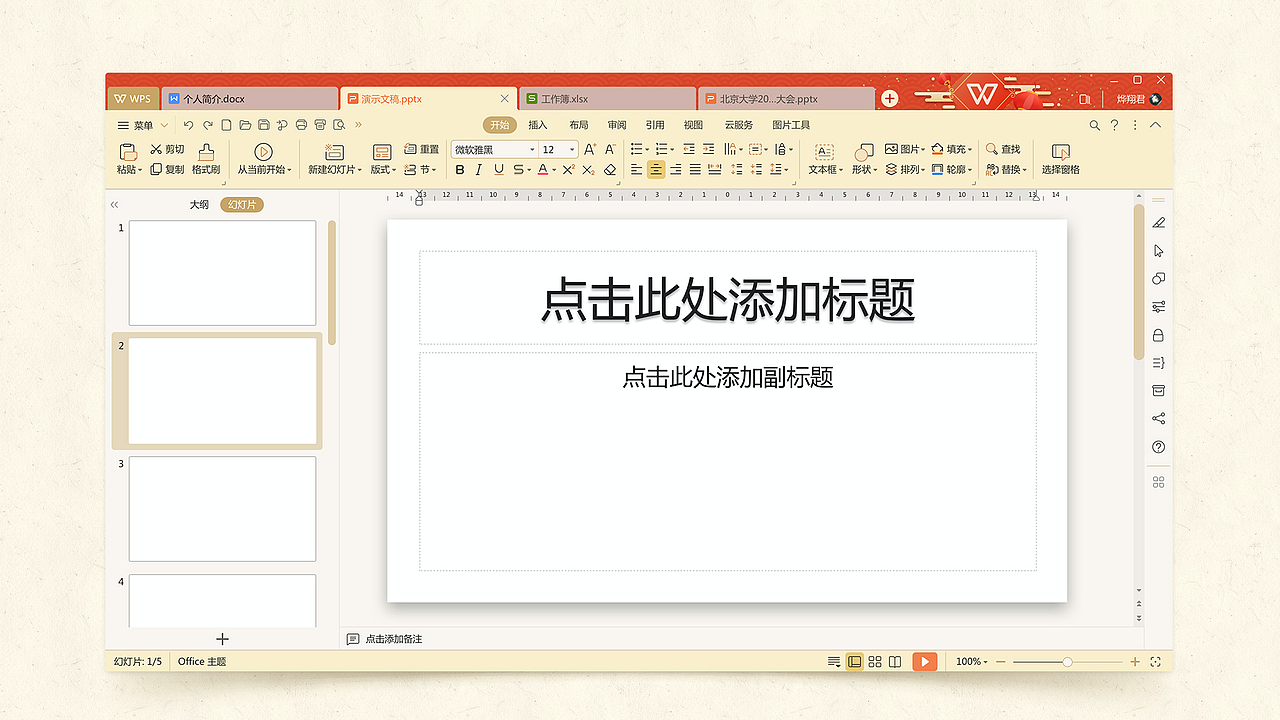The image size is (1280, 720).
Task: Switch to 个人简介.docx document tab
Action: point(250,99)
